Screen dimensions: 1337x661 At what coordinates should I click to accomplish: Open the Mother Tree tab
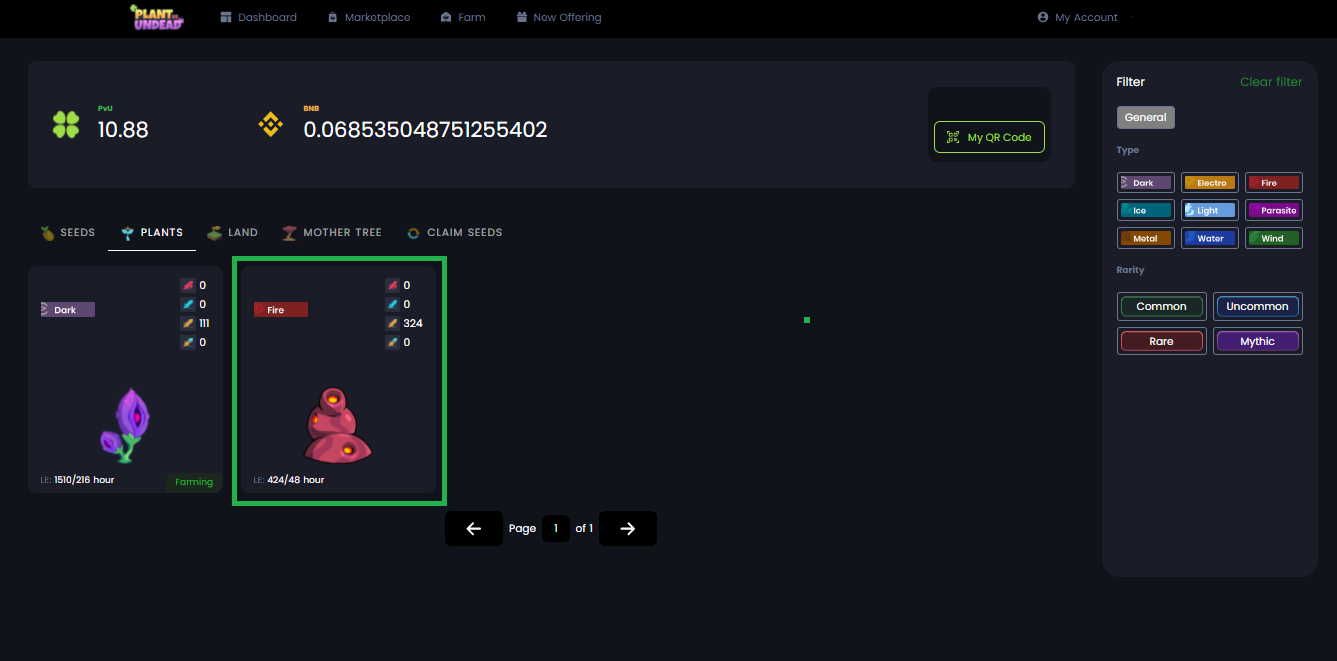tap(332, 232)
